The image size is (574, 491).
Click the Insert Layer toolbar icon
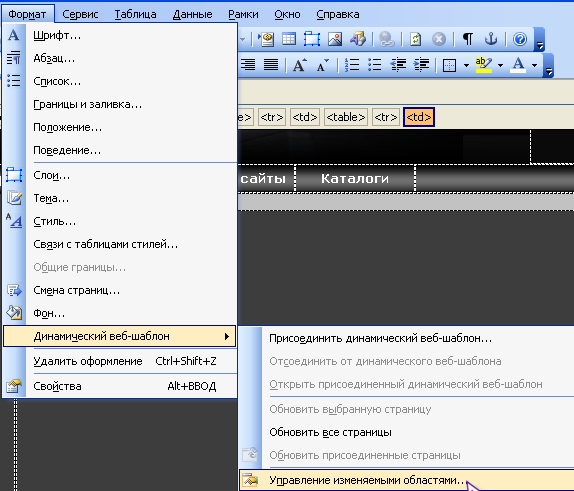[x=312, y=39]
